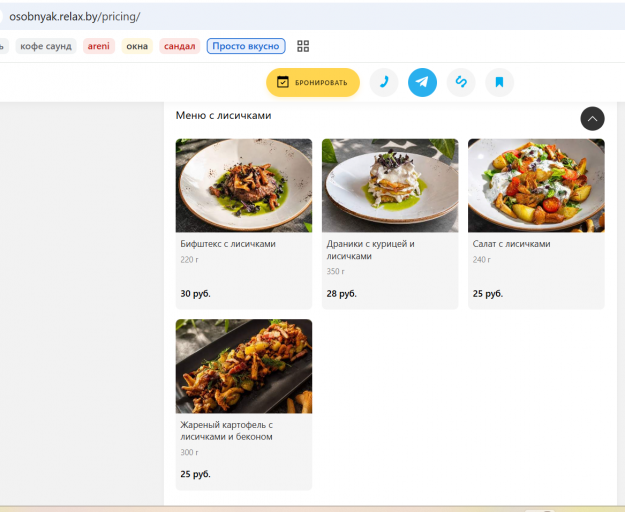
Task: Click the БРОНИРОВАТЬ booking button
Action: pos(313,82)
